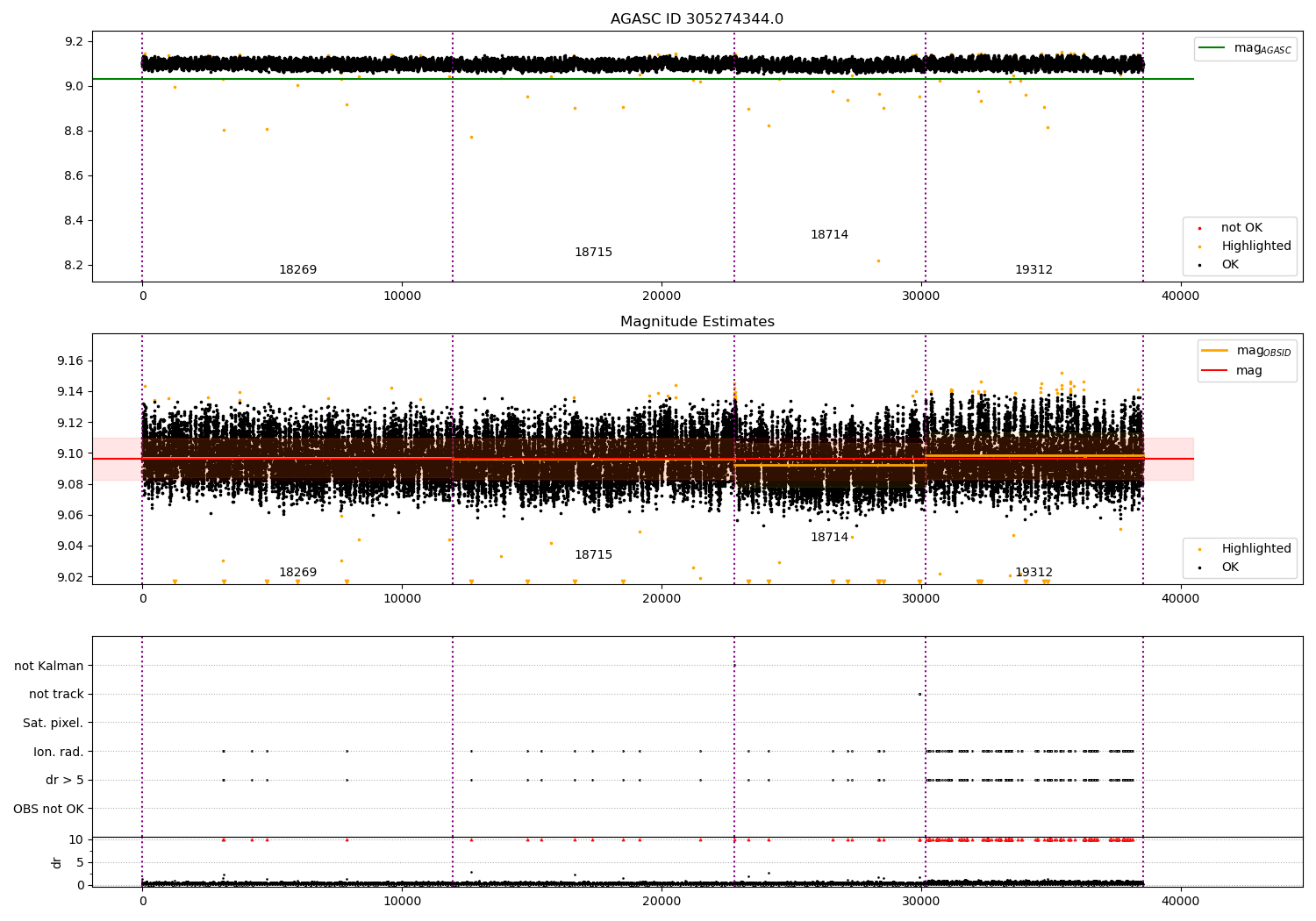Click the 'mag' legend label in middle plot
The height and width of the screenshot is (921, 1316).
(x=1249, y=370)
